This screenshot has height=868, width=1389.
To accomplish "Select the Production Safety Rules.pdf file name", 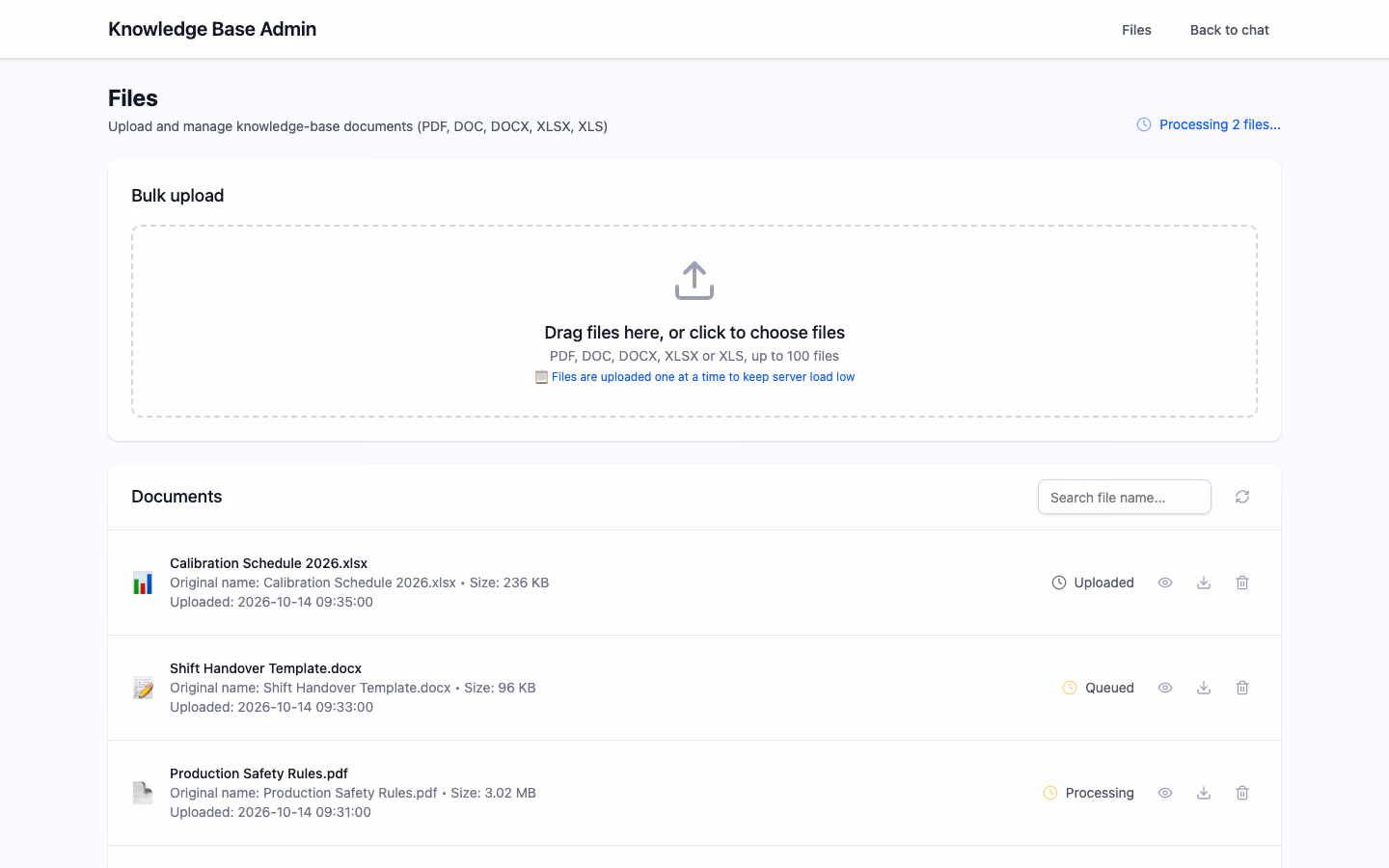I will 259,773.
